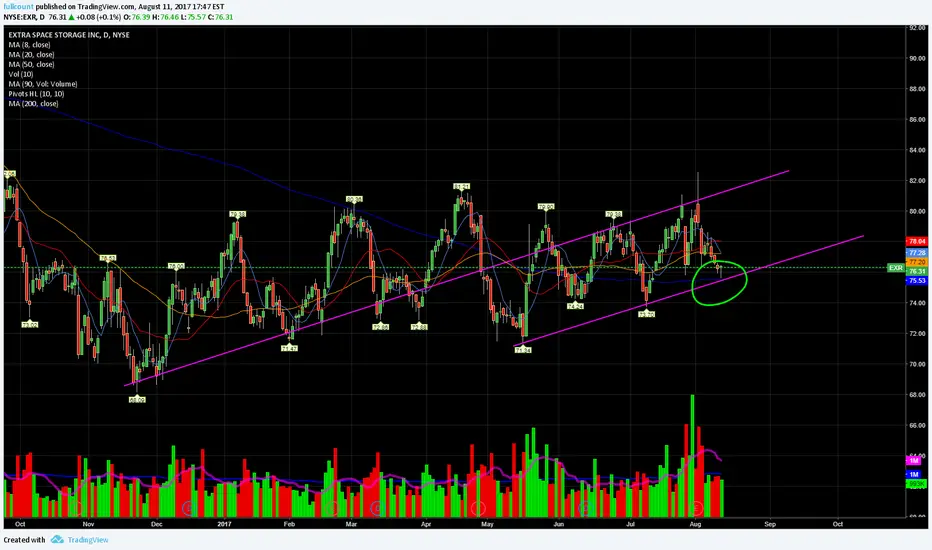This screenshot has height=550, width=932.
Task: Click the 2017 label on time axis
Action: point(224,524)
